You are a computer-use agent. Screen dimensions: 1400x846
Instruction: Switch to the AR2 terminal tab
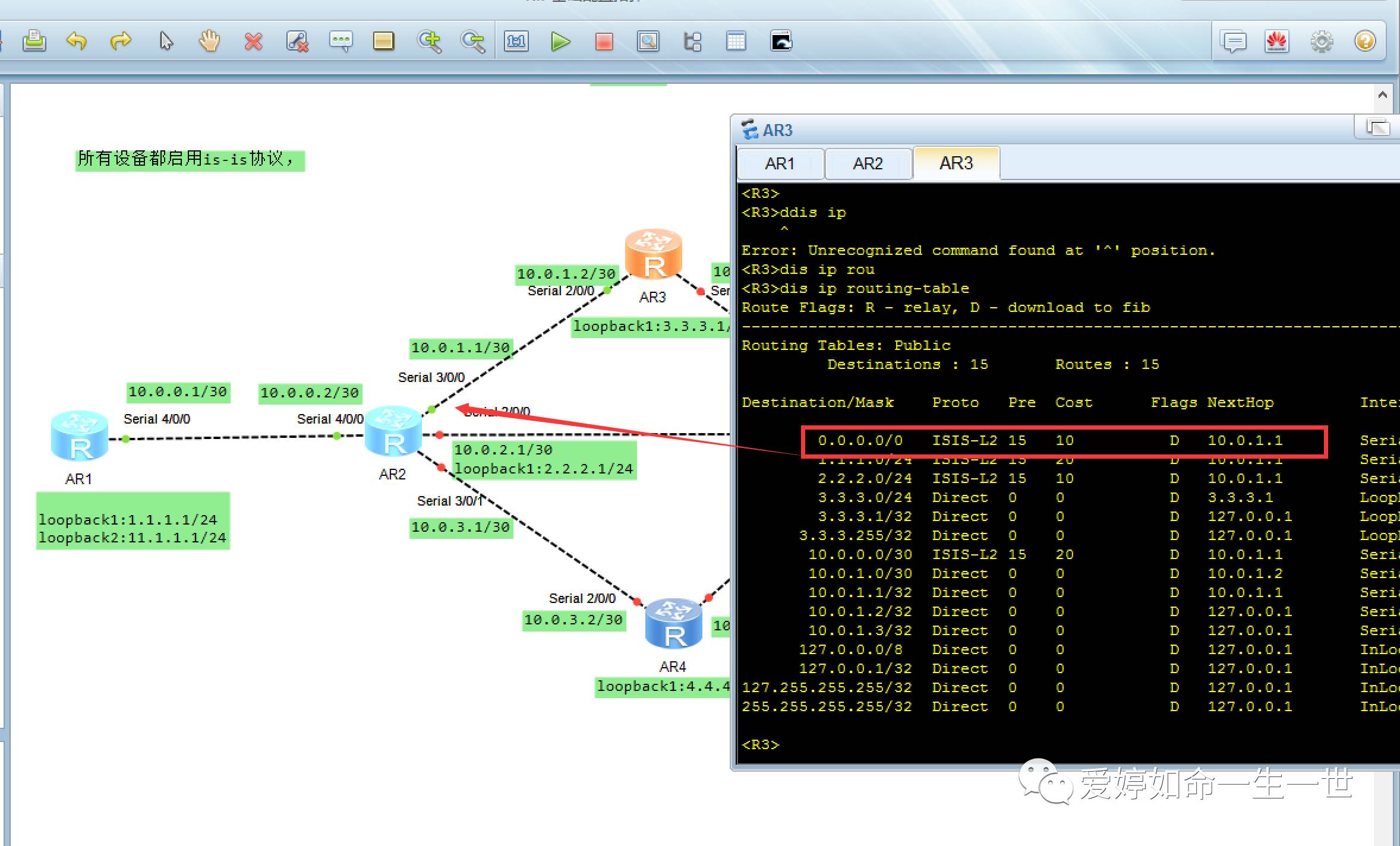pos(868,163)
